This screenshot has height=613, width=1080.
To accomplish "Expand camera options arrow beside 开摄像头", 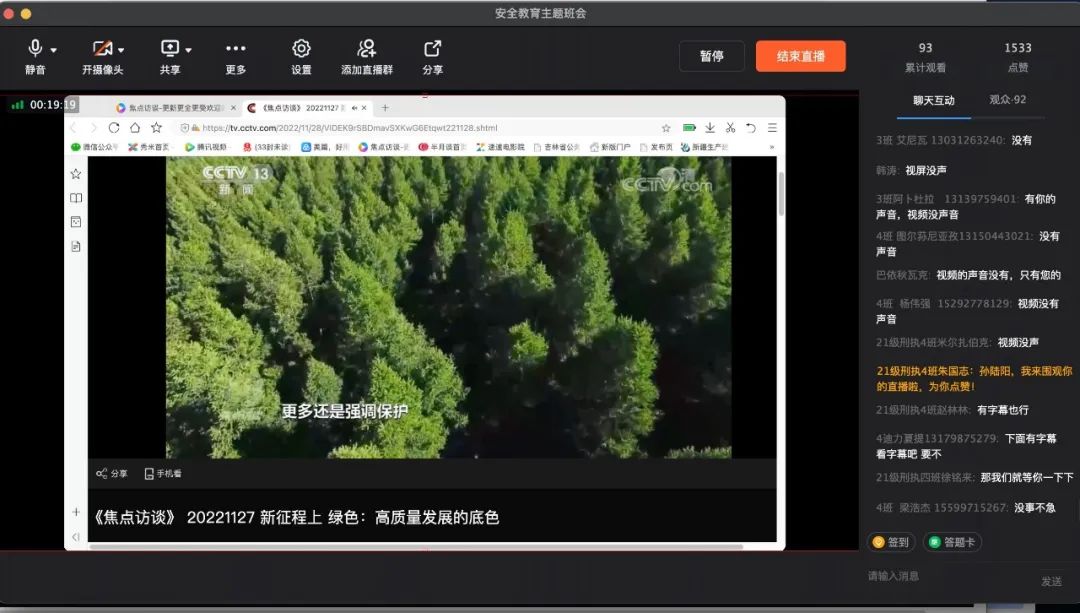I will [121, 50].
